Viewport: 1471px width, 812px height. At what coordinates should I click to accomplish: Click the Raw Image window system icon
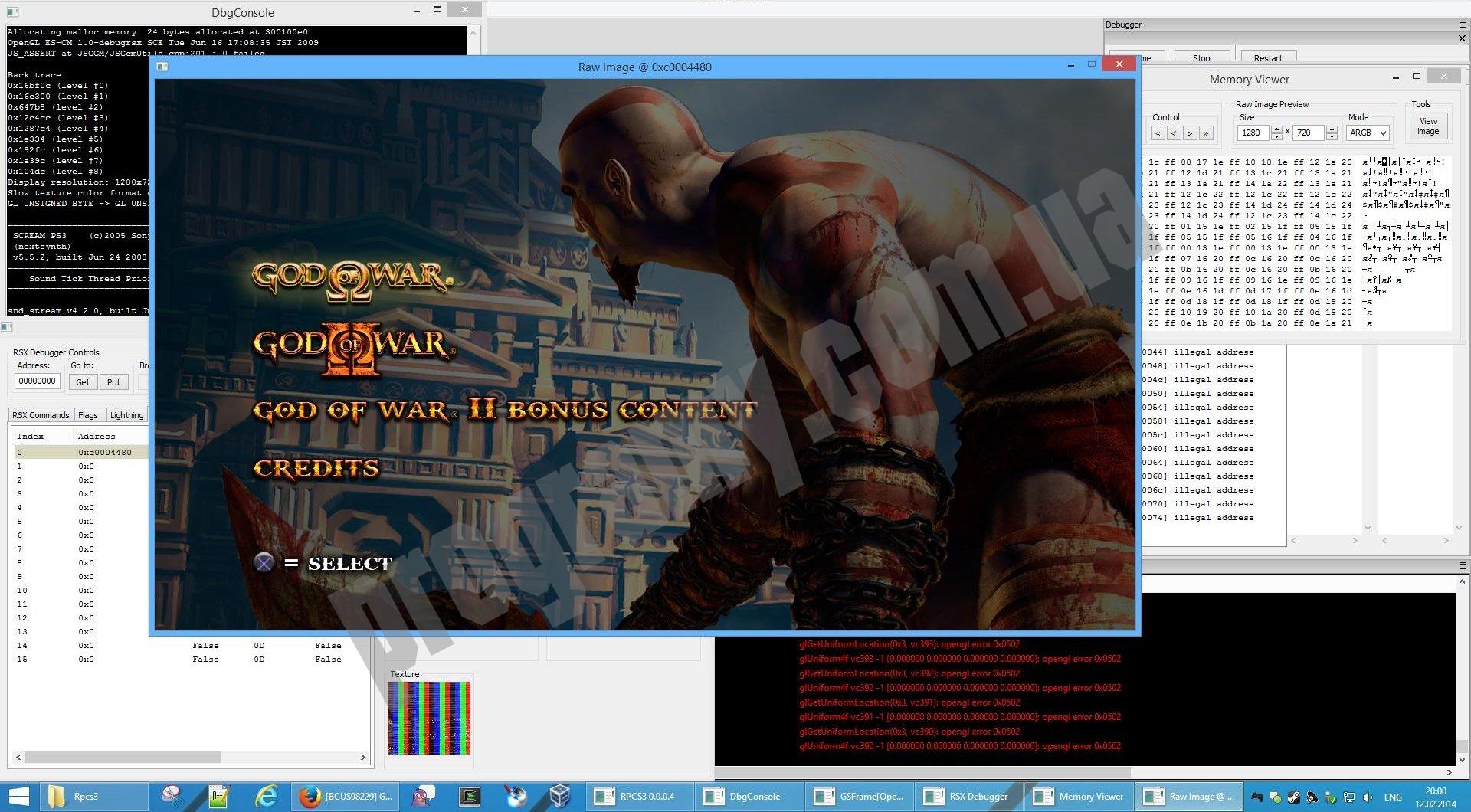coord(162,67)
